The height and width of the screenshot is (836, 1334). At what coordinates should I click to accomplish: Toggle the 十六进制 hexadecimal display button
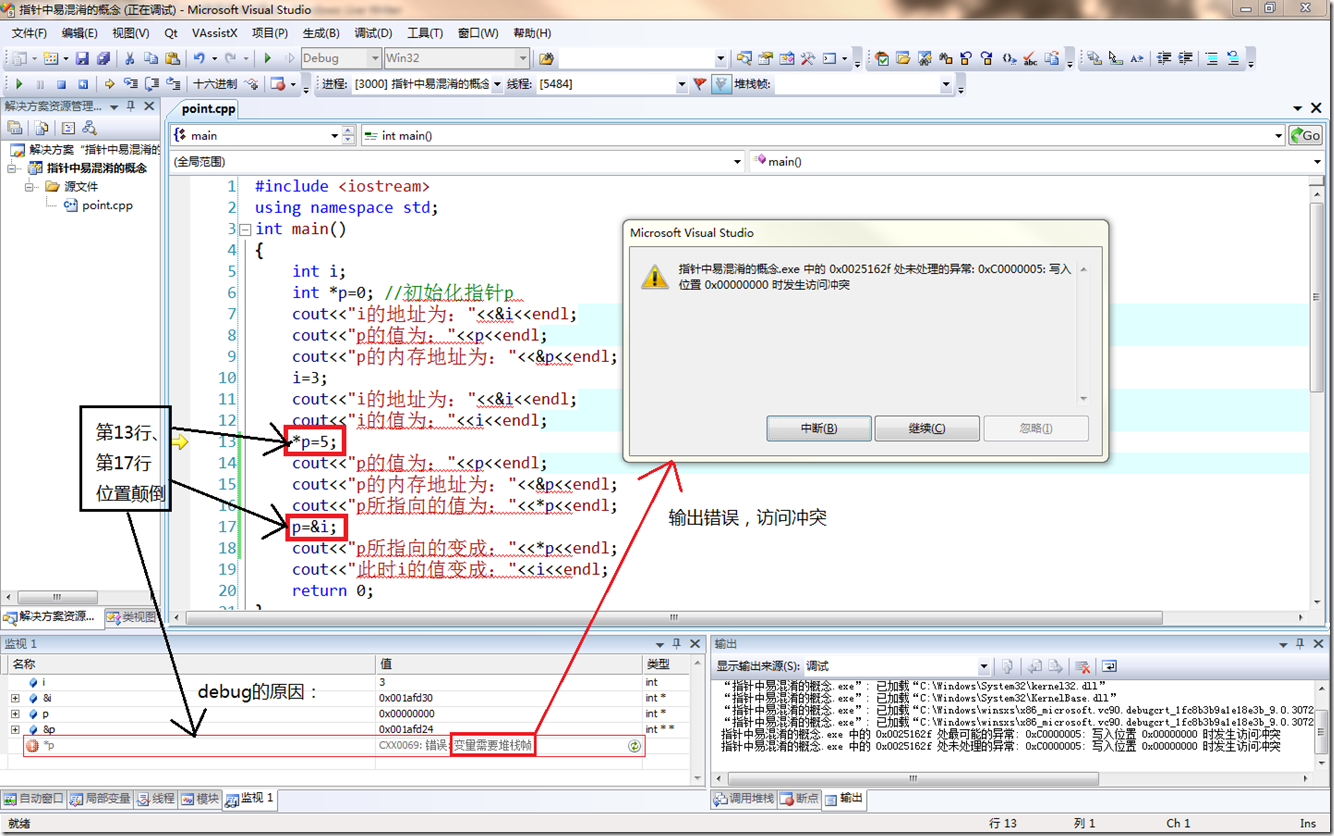[215, 84]
